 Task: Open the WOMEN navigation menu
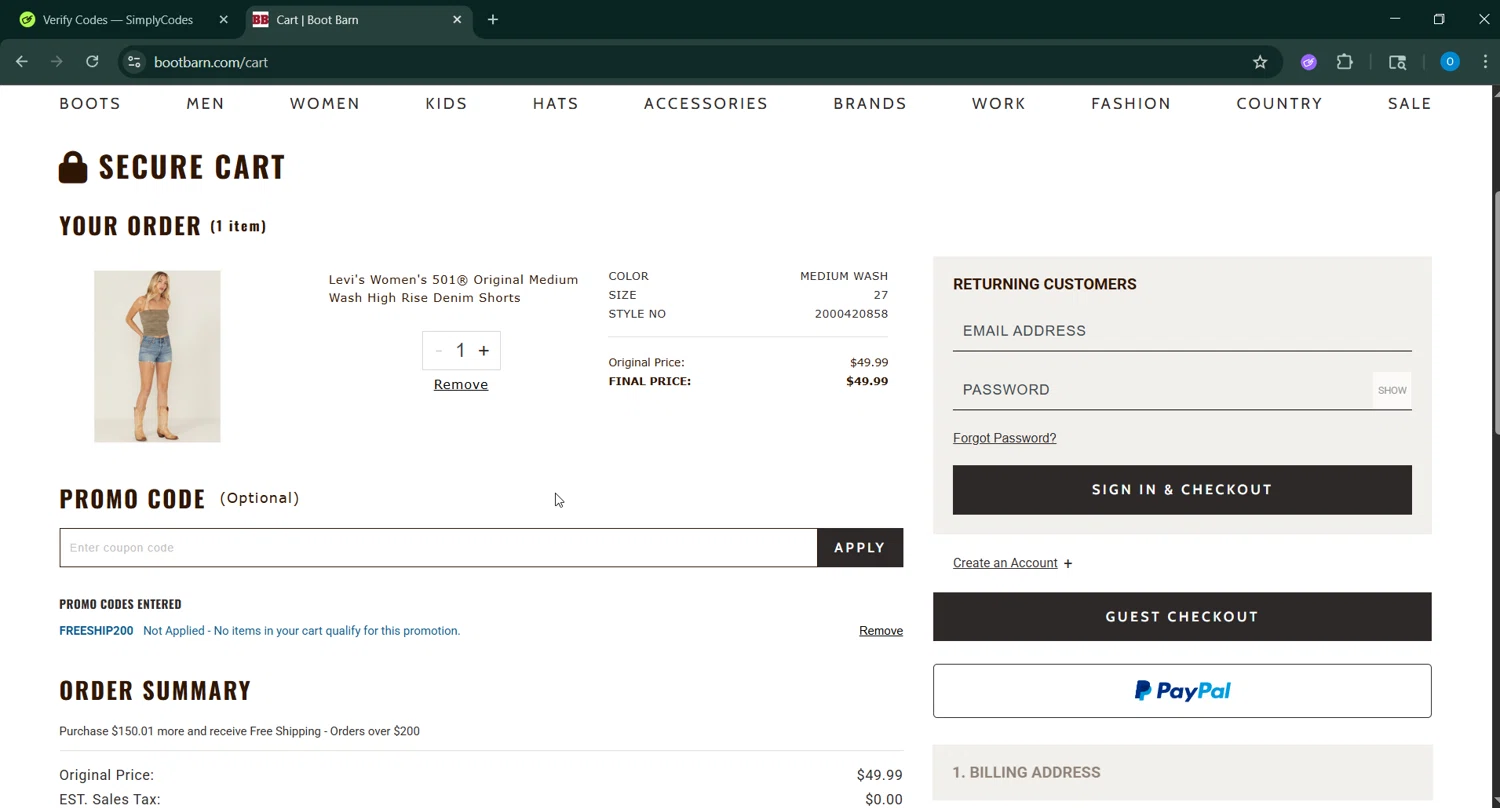pyautogui.click(x=325, y=103)
